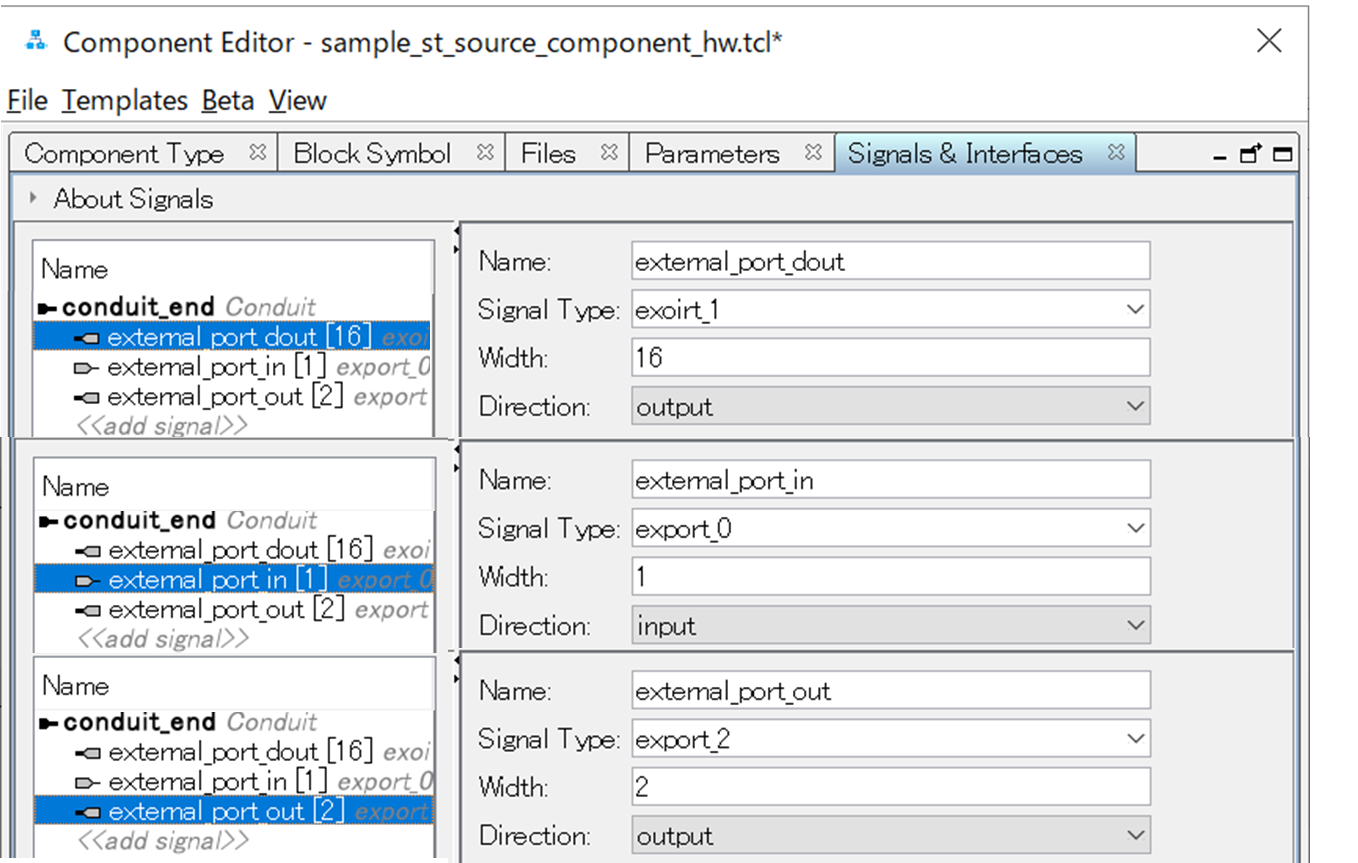Open the export_2 Signal Type dropdown
Viewport: 1358px width, 863px height.
[1137, 738]
